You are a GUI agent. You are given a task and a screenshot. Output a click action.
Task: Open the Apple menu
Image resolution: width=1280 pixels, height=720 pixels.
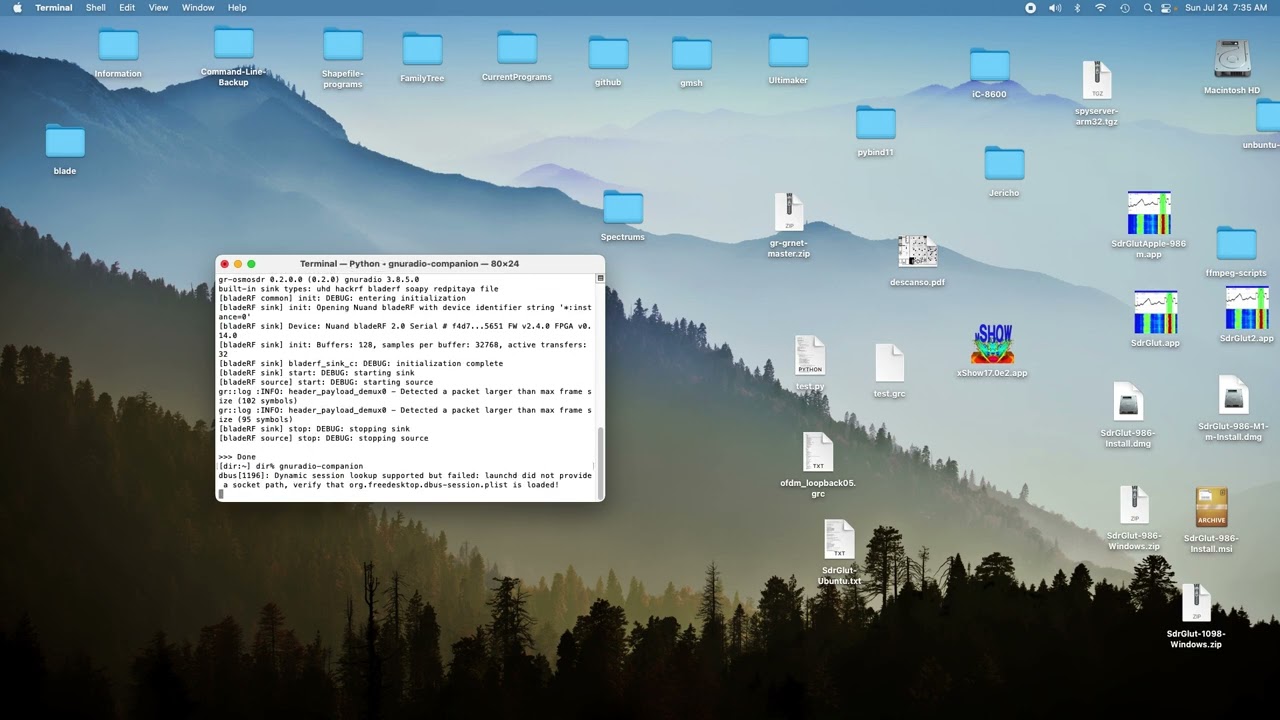[17, 7]
